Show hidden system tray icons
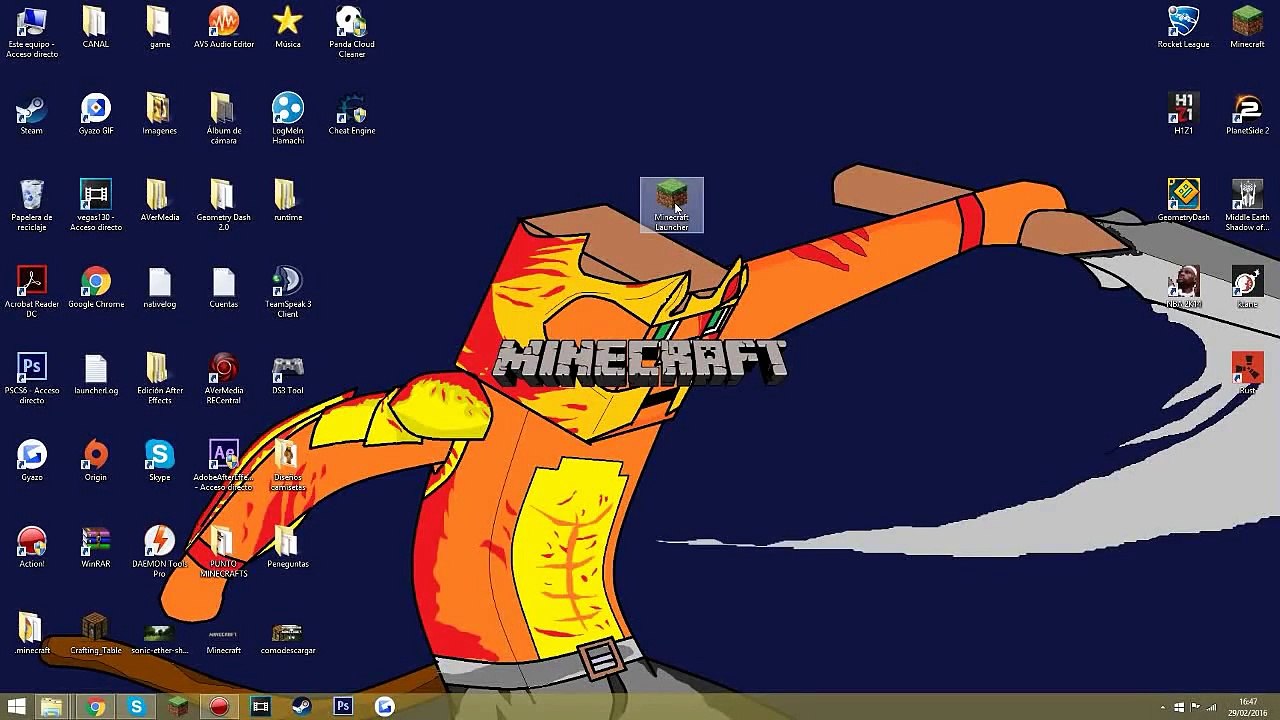This screenshot has width=1280, height=720. [x=1162, y=707]
